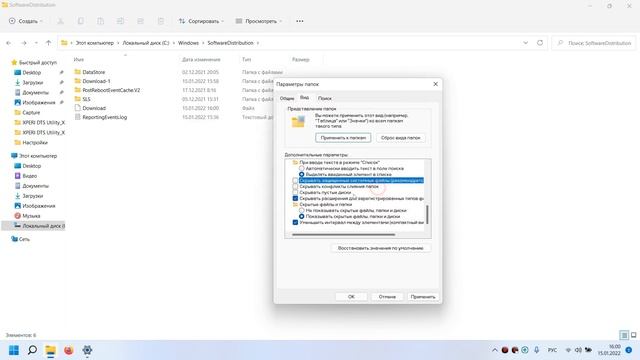This screenshot has height=360, width=640.
Task: Toggle 'Скрывать конфликты слияния папок' checkbox
Action: tap(295, 187)
